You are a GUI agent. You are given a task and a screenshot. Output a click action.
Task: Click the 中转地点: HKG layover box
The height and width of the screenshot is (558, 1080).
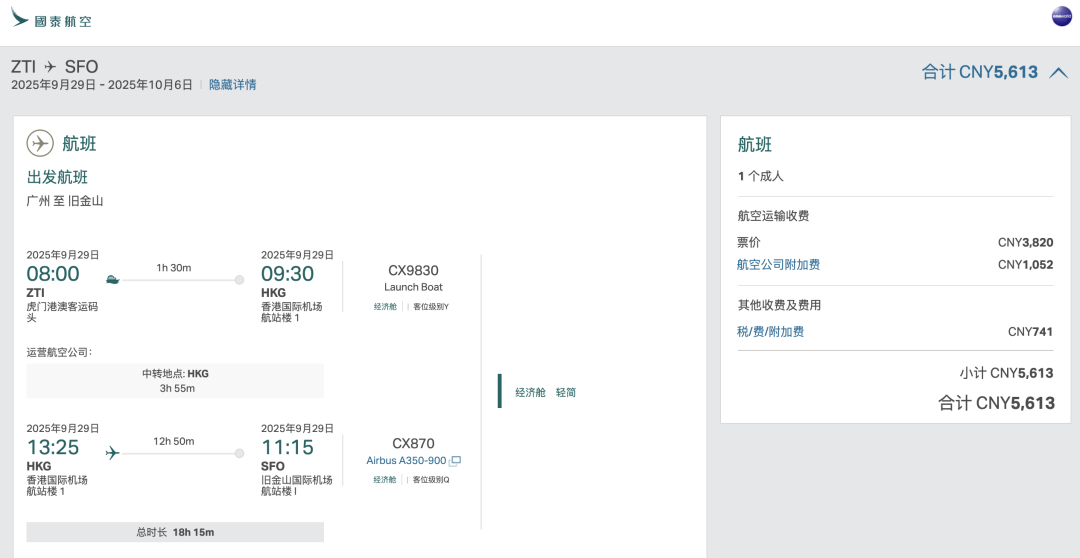click(x=175, y=381)
